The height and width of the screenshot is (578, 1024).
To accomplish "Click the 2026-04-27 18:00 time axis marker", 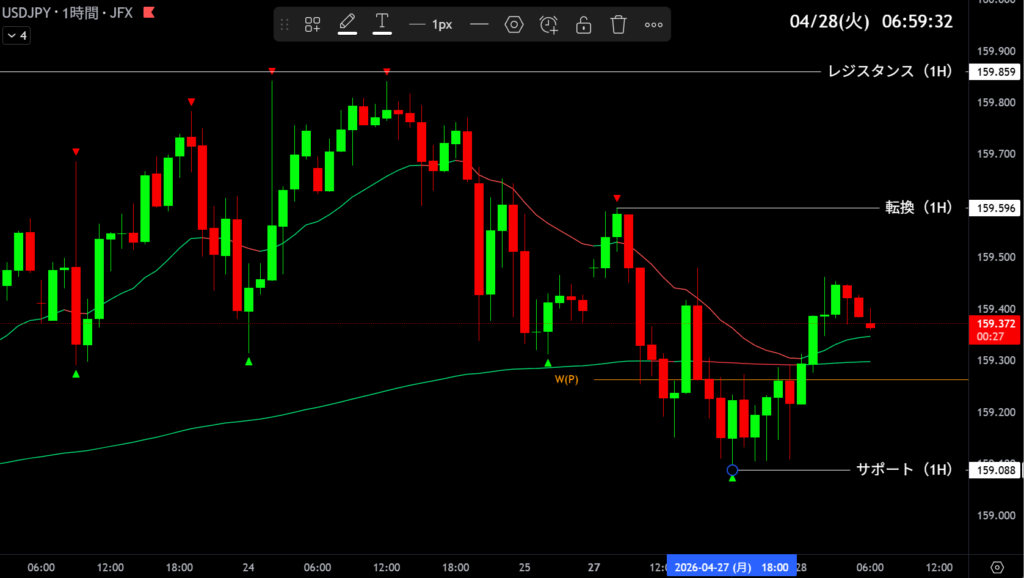I will (732, 567).
